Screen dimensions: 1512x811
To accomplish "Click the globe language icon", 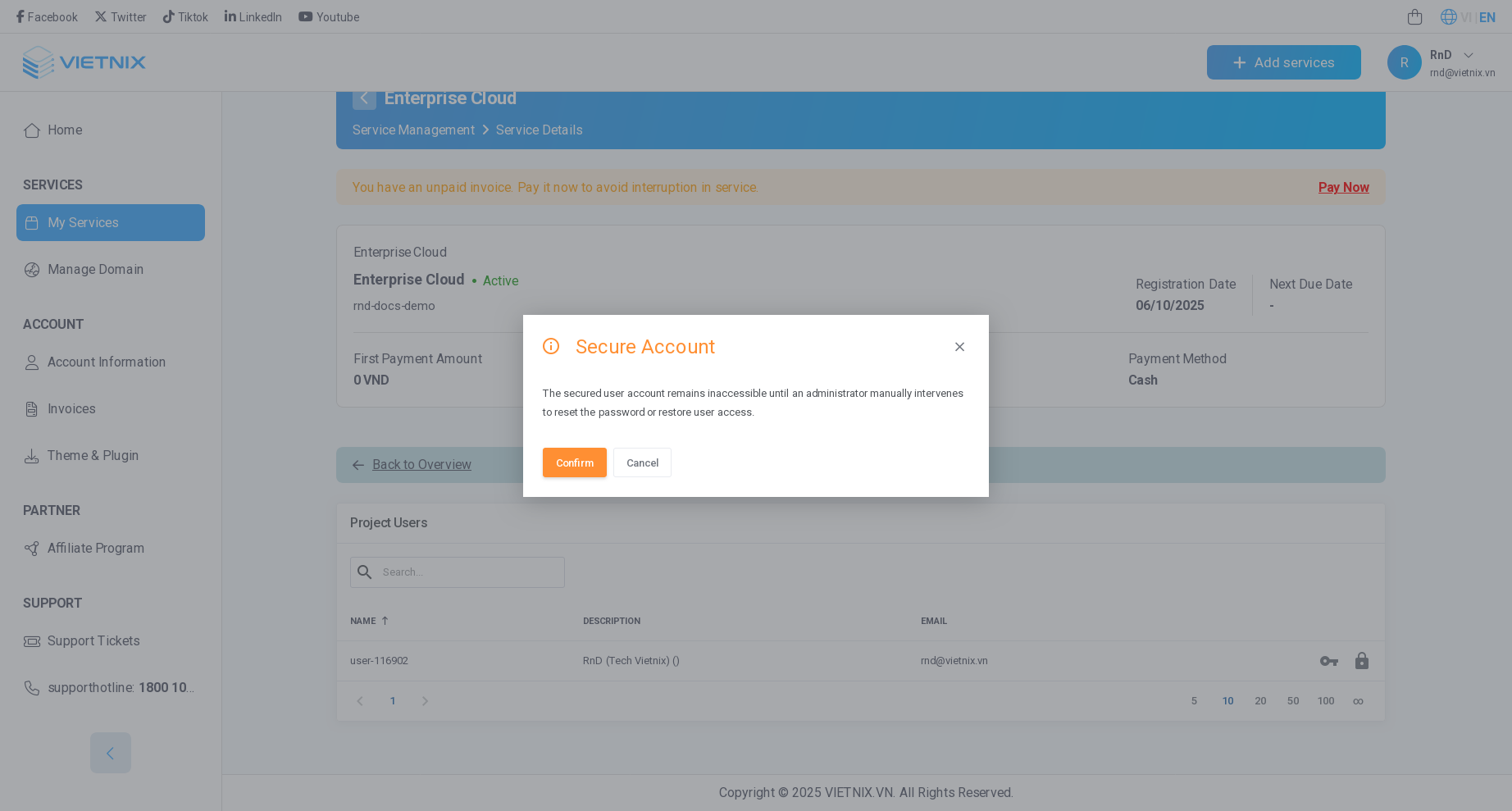I will (1448, 17).
